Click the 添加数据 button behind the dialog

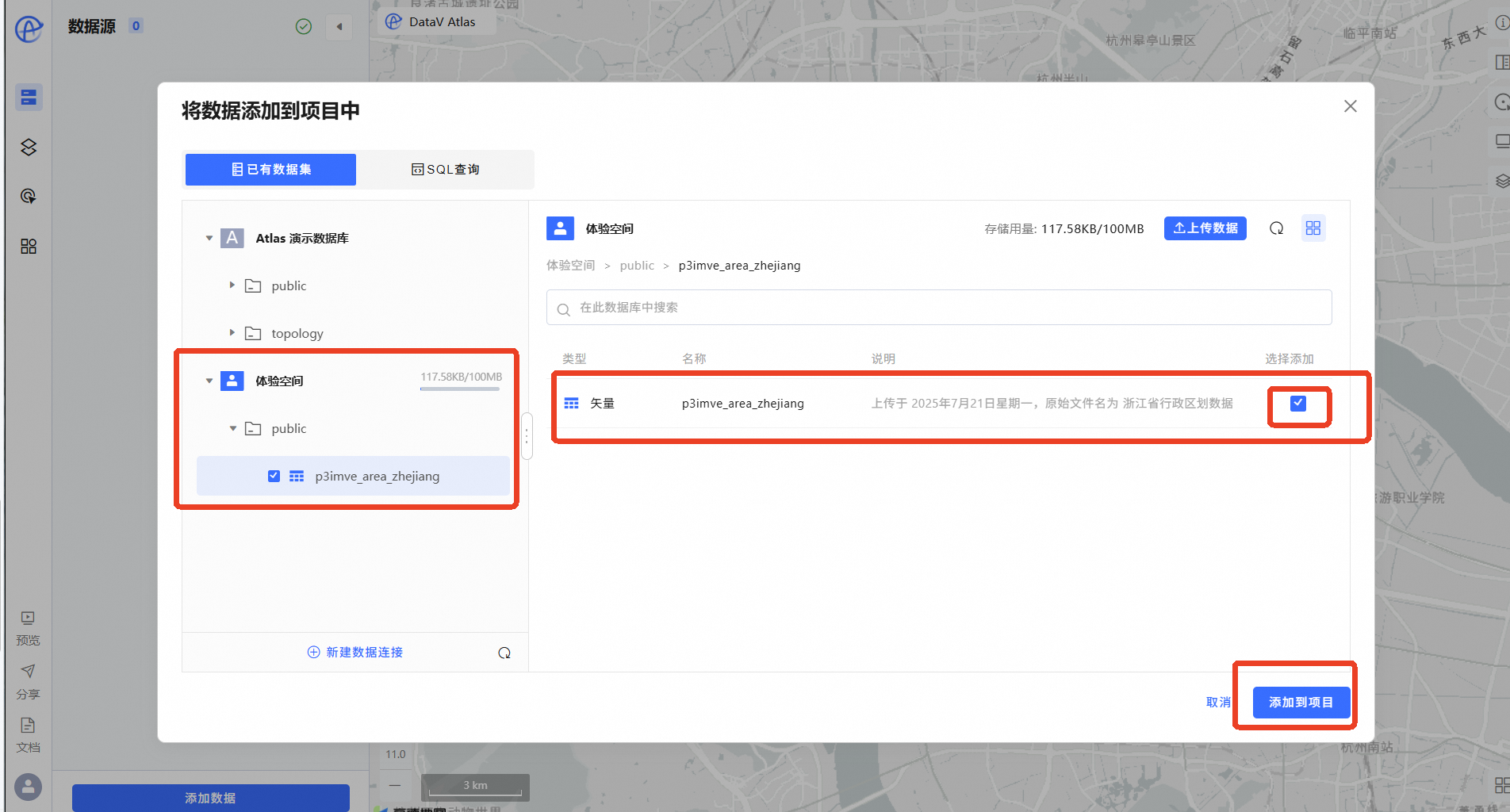point(211,798)
